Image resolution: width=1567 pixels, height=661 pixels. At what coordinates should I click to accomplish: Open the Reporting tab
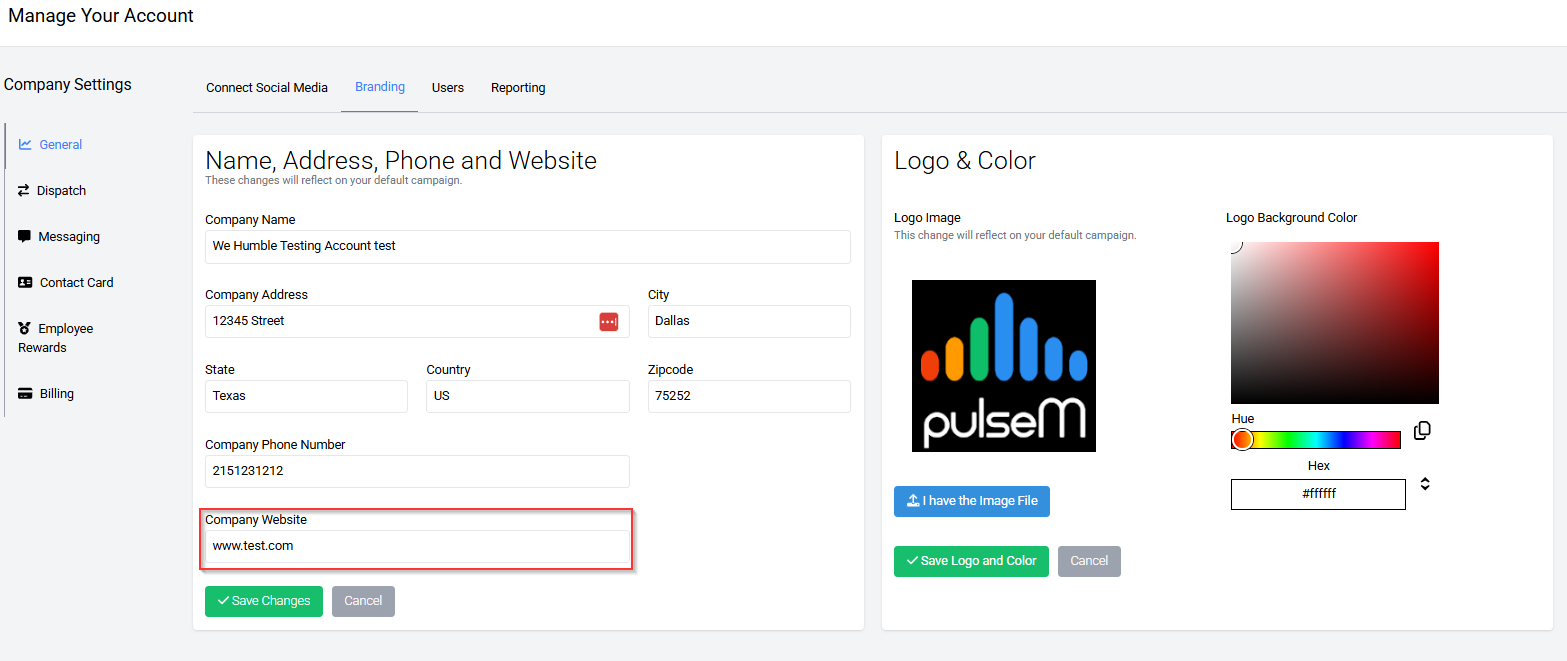click(x=518, y=88)
